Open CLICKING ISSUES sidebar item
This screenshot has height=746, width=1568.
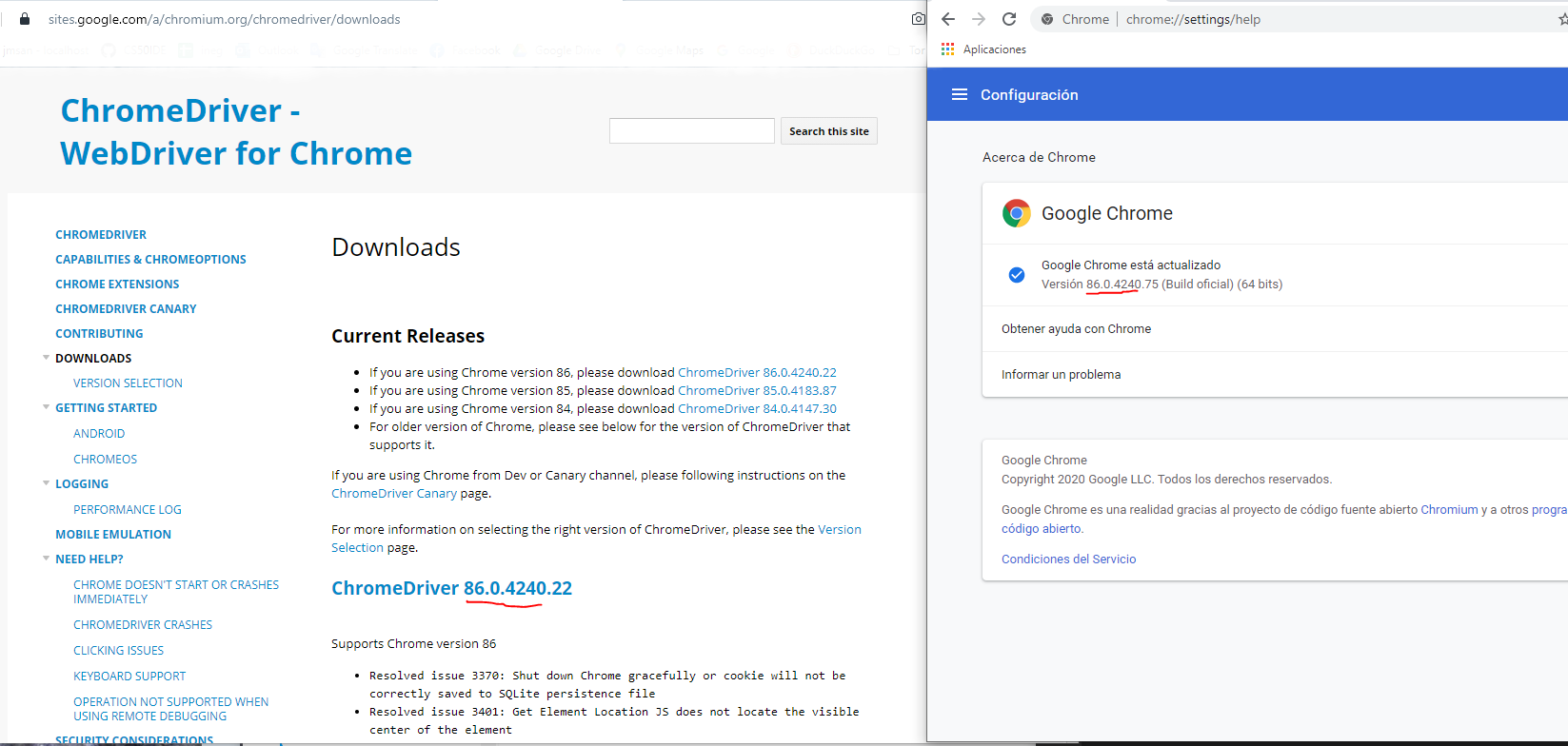pyautogui.click(x=118, y=650)
